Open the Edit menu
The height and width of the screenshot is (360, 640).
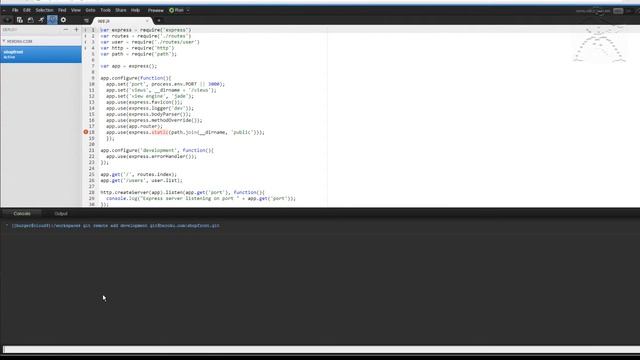(x=27, y=10)
